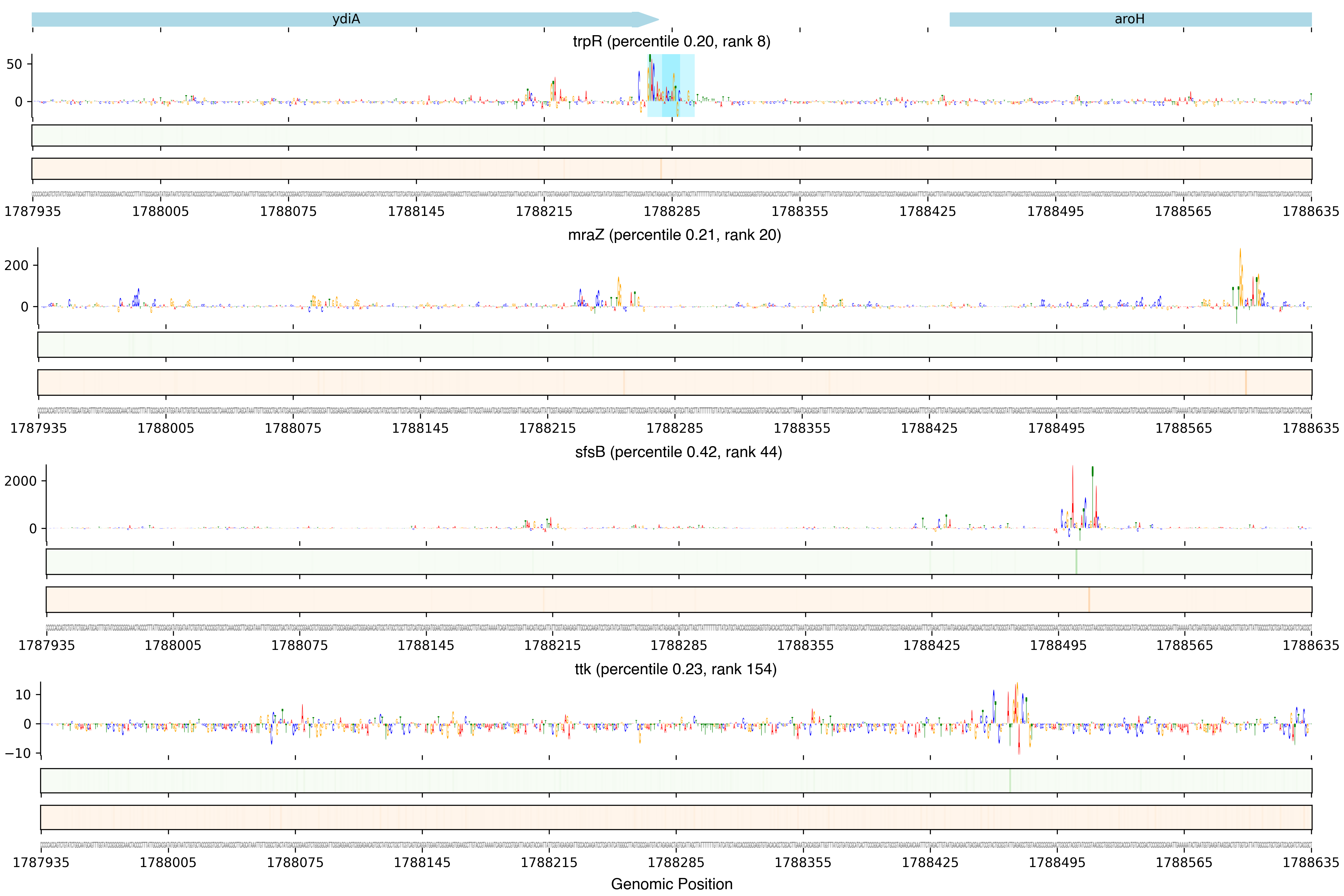Viewport: 1344px width, 896px height.
Task: Click the tall orange peak in mraZ track
Action: point(1240,274)
